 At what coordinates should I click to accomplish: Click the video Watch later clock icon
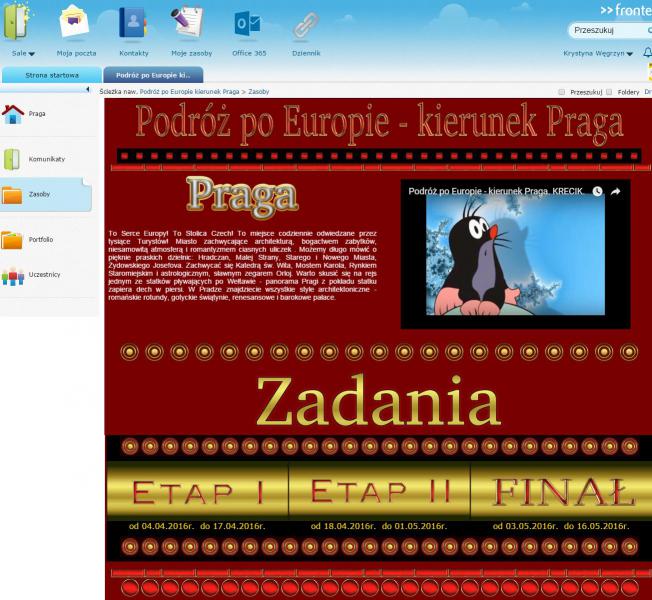[x=597, y=191]
